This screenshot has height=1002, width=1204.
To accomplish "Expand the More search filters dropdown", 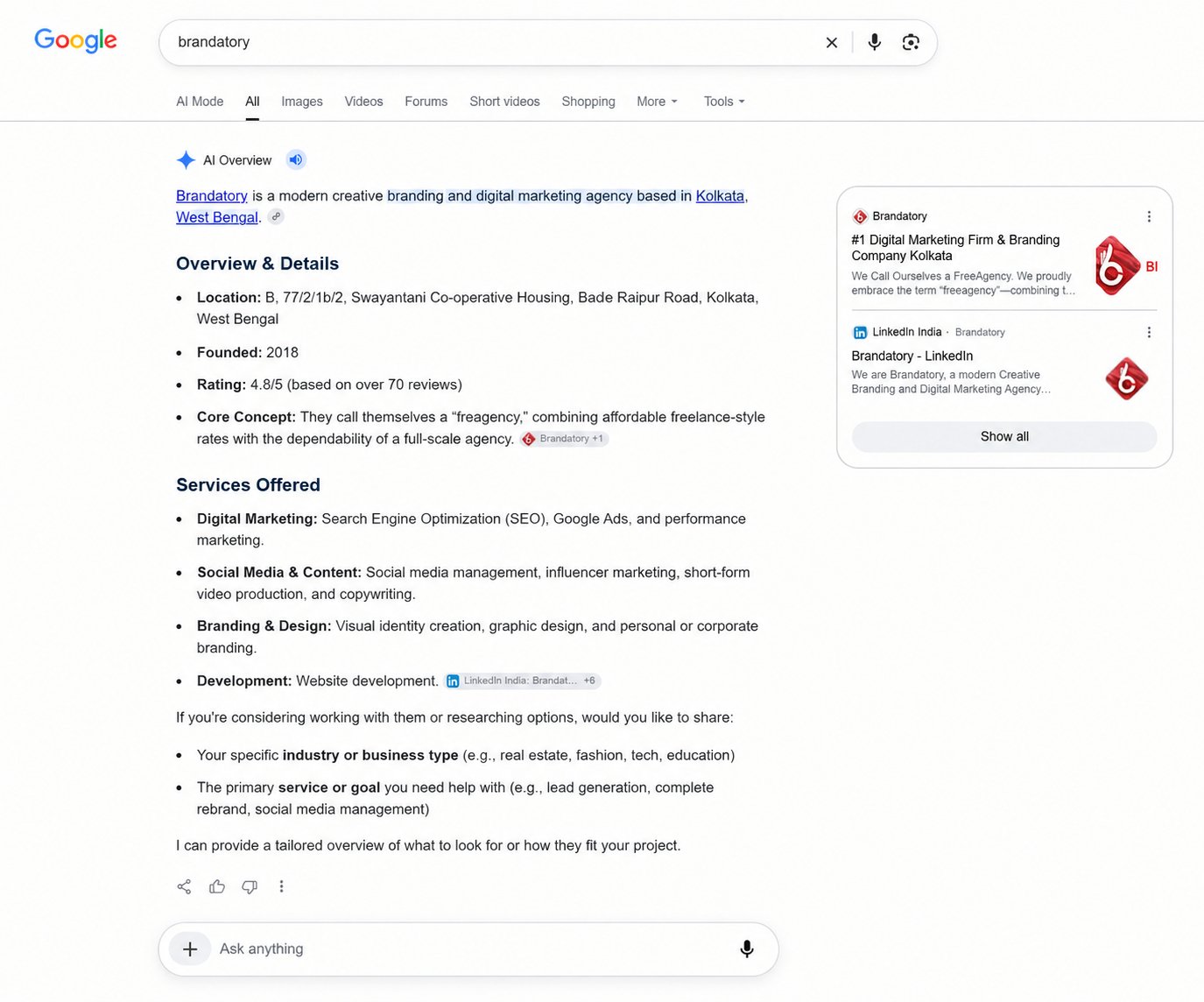I will point(657,102).
